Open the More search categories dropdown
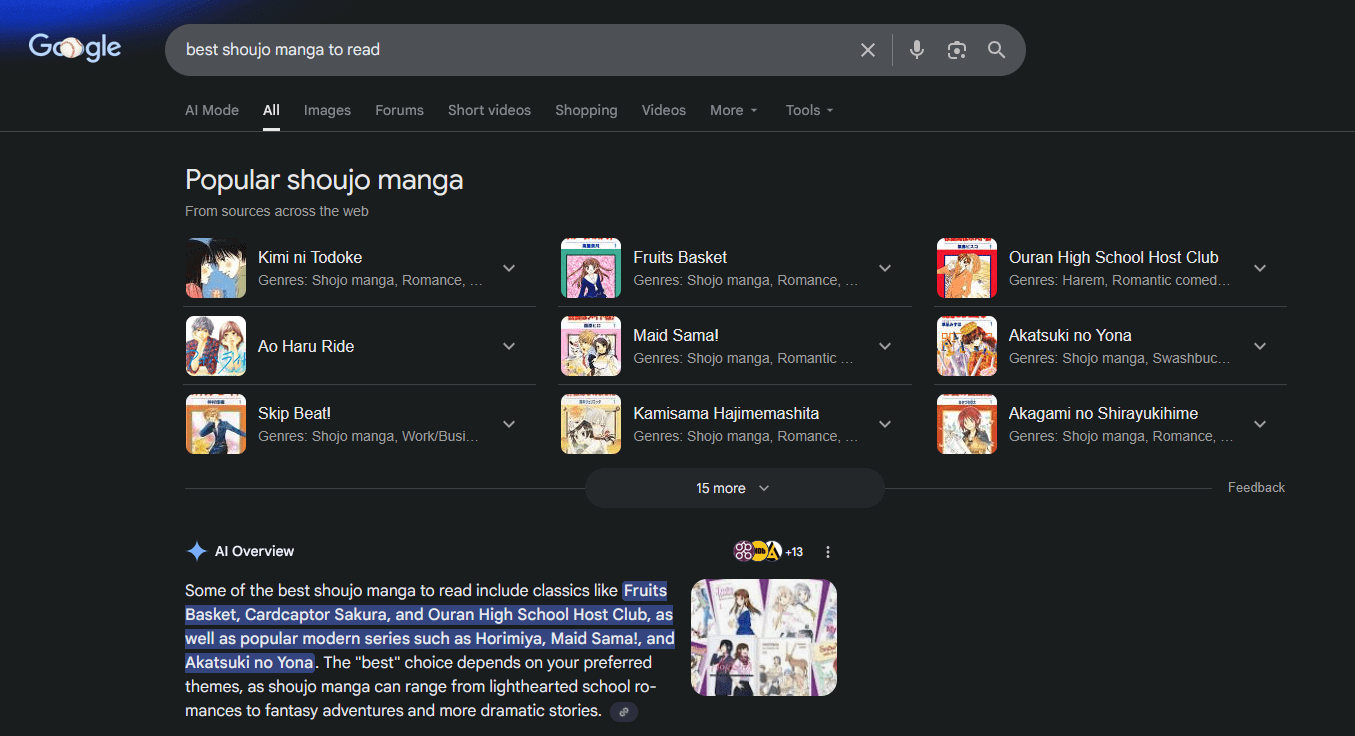The width and height of the screenshot is (1355, 736). (x=733, y=110)
